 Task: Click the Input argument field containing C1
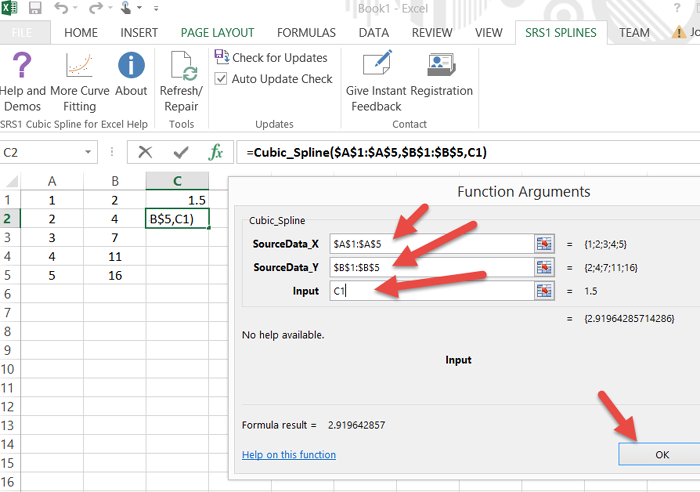[432, 291]
